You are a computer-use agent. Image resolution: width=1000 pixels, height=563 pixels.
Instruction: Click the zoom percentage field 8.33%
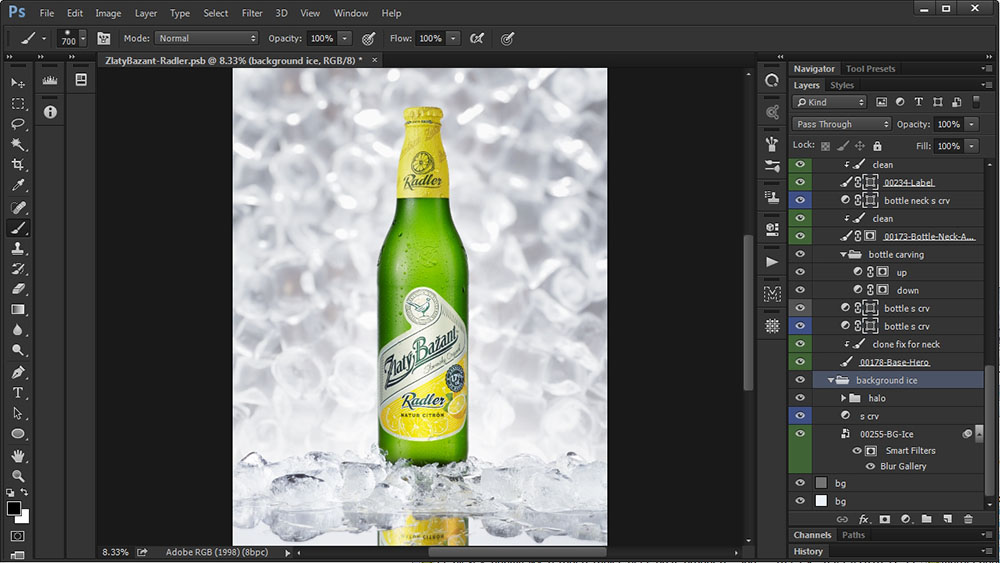115,552
